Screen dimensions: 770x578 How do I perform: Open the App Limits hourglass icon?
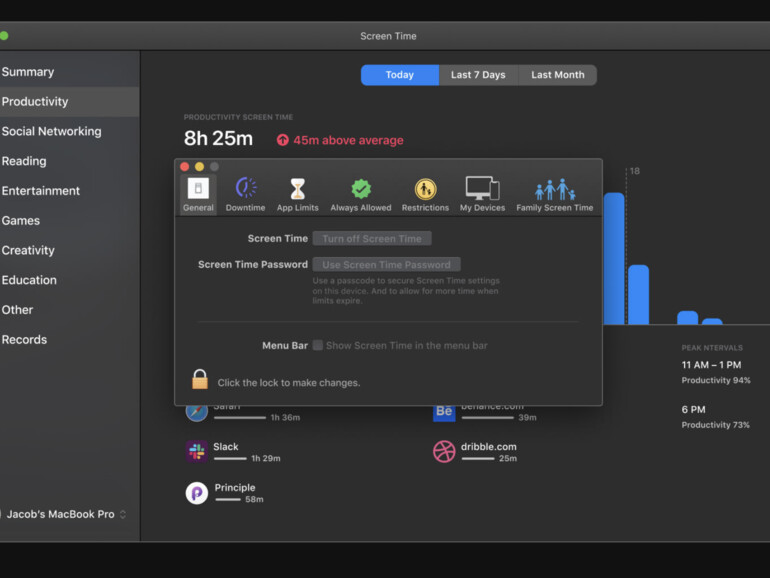298,189
